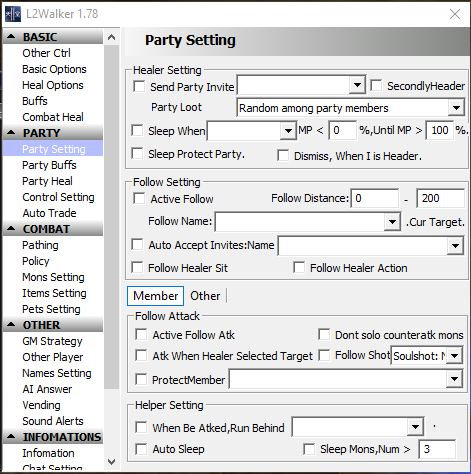The width and height of the screenshot is (471, 474).
Task: Open Combat Heal settings
Action: coord(53,117)
